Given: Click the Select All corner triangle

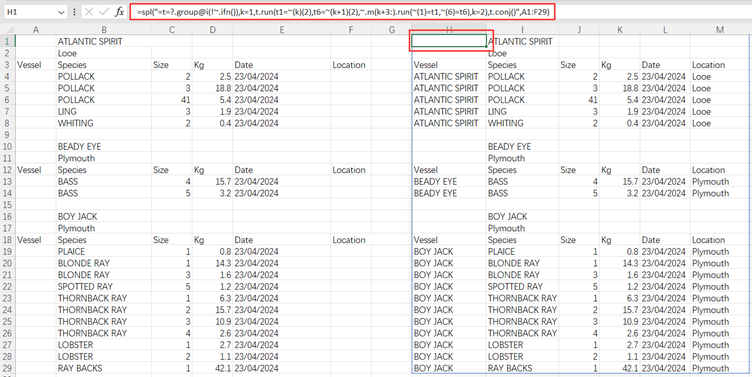Looking at the screenshot, I should (x=8, y=30).
